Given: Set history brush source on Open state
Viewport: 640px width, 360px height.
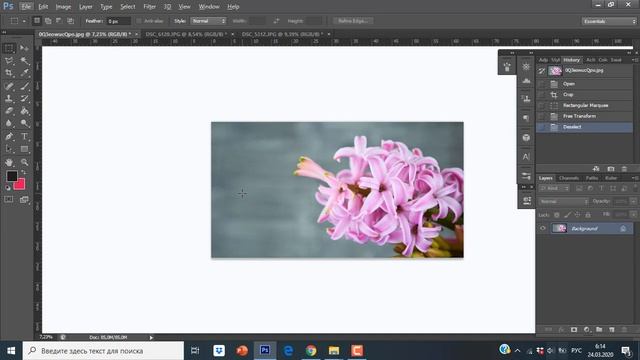Looking at the screenshot, I should pos(542,84).
